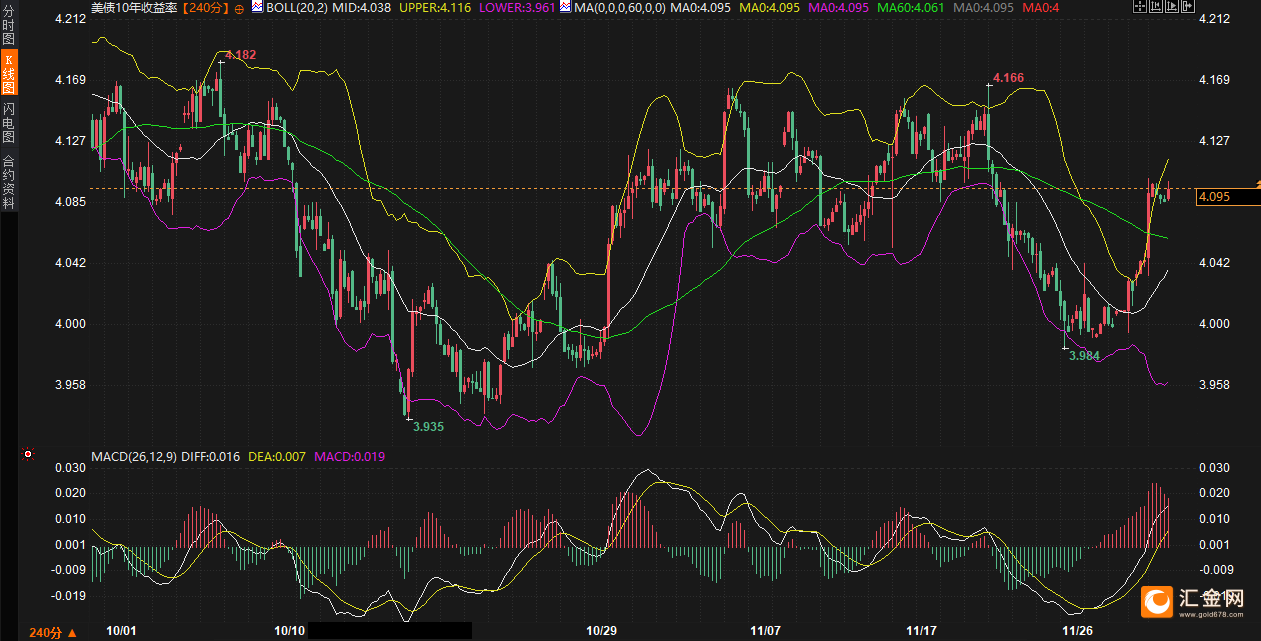
Task: Click the MACD(26,12,9) indicator label
Action: click(133, 457)
